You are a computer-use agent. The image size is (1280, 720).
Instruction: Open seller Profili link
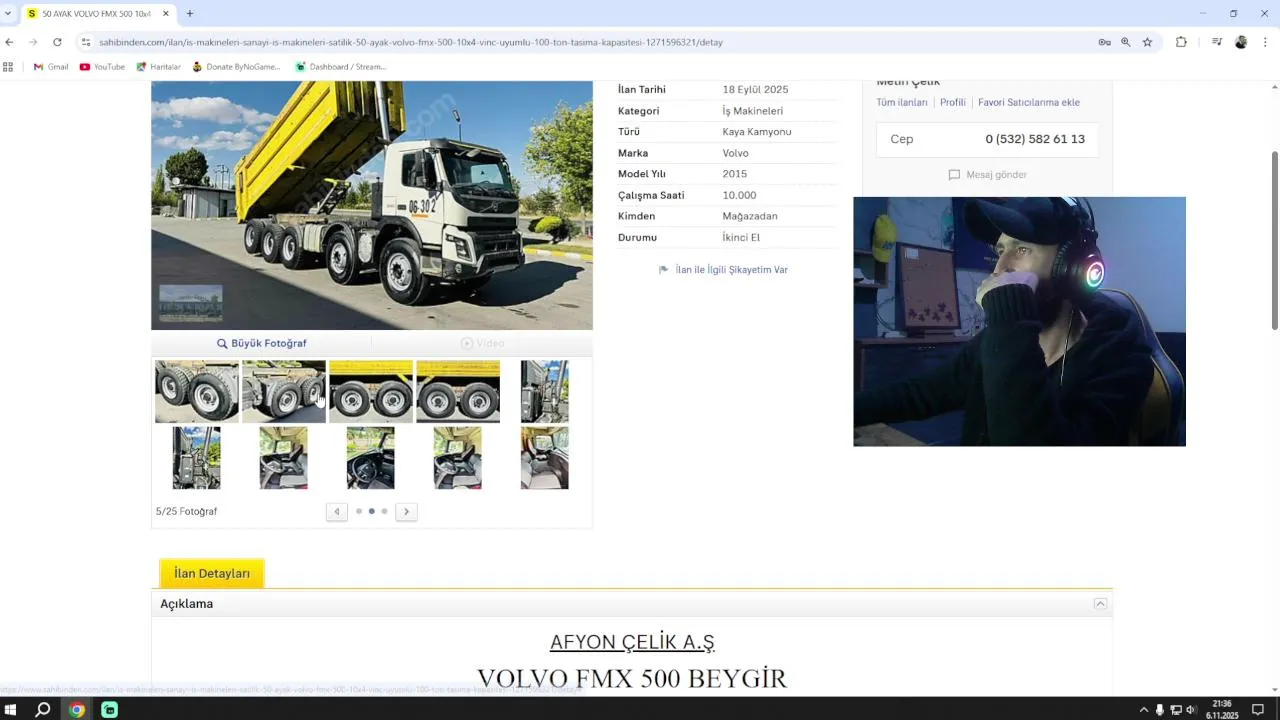pos(953,102)
